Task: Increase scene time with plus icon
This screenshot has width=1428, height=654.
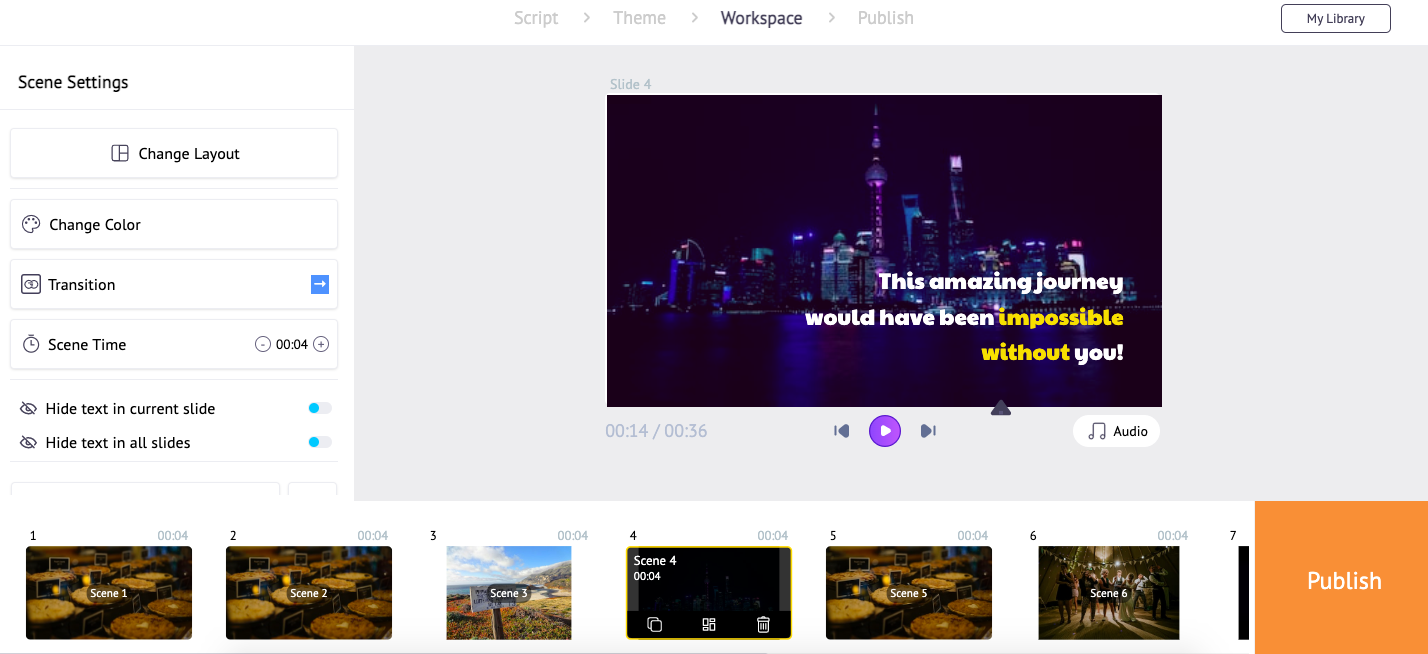Action: [x=321, y=344]
